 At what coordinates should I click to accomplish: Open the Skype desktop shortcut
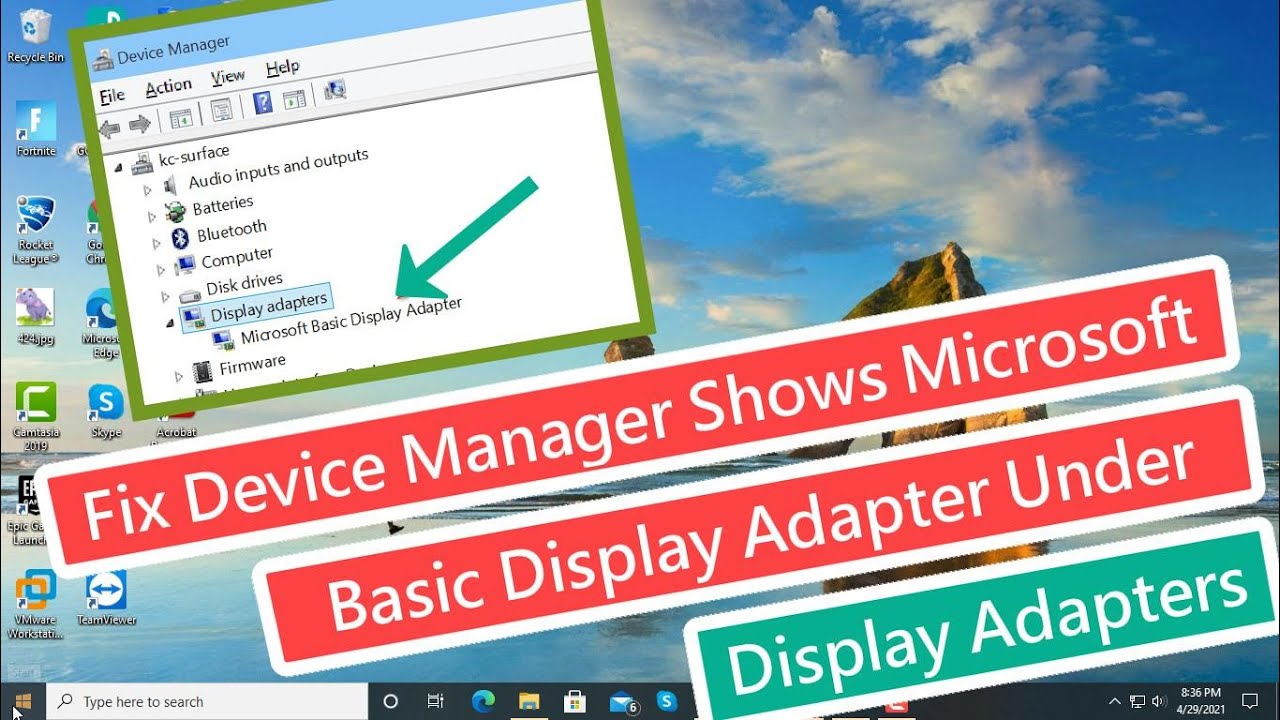click(106, 410)
